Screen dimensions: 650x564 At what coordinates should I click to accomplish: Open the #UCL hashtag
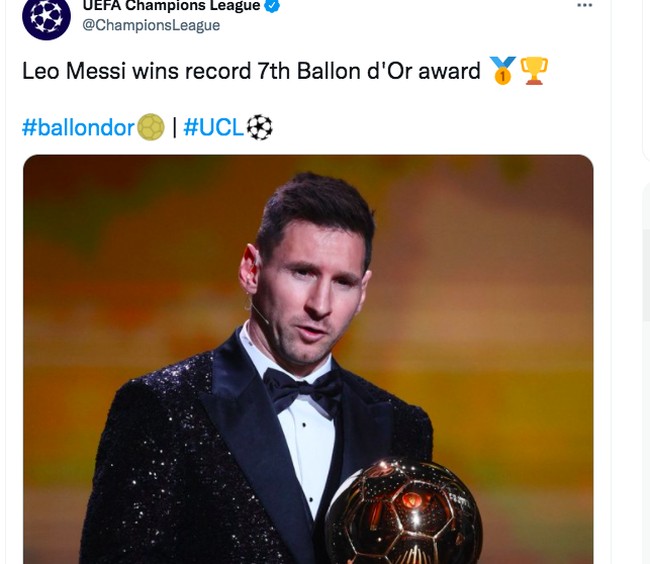pyautogui.click(x=213, y=128)
